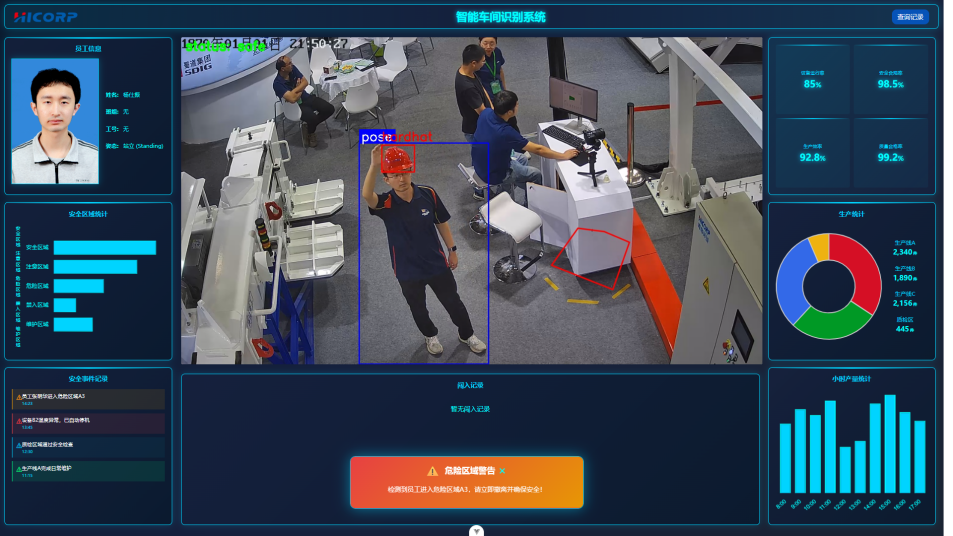Click the warning triangle icon in danger alert
Screen dimensions: 953x536
click(432, 471)
